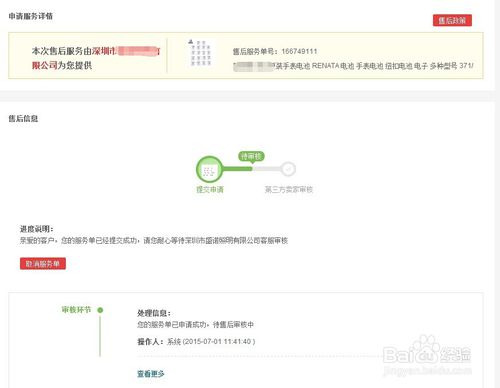
Task: Click the RENATA watch battery product title
Action: tap(353, 66)
